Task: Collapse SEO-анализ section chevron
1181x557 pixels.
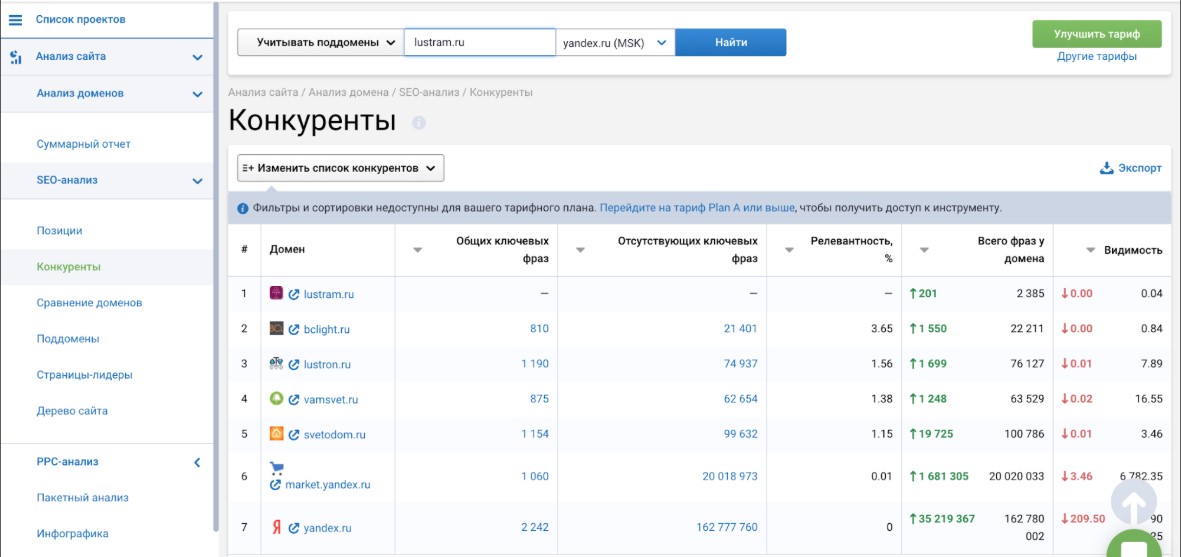Action: 197,181
